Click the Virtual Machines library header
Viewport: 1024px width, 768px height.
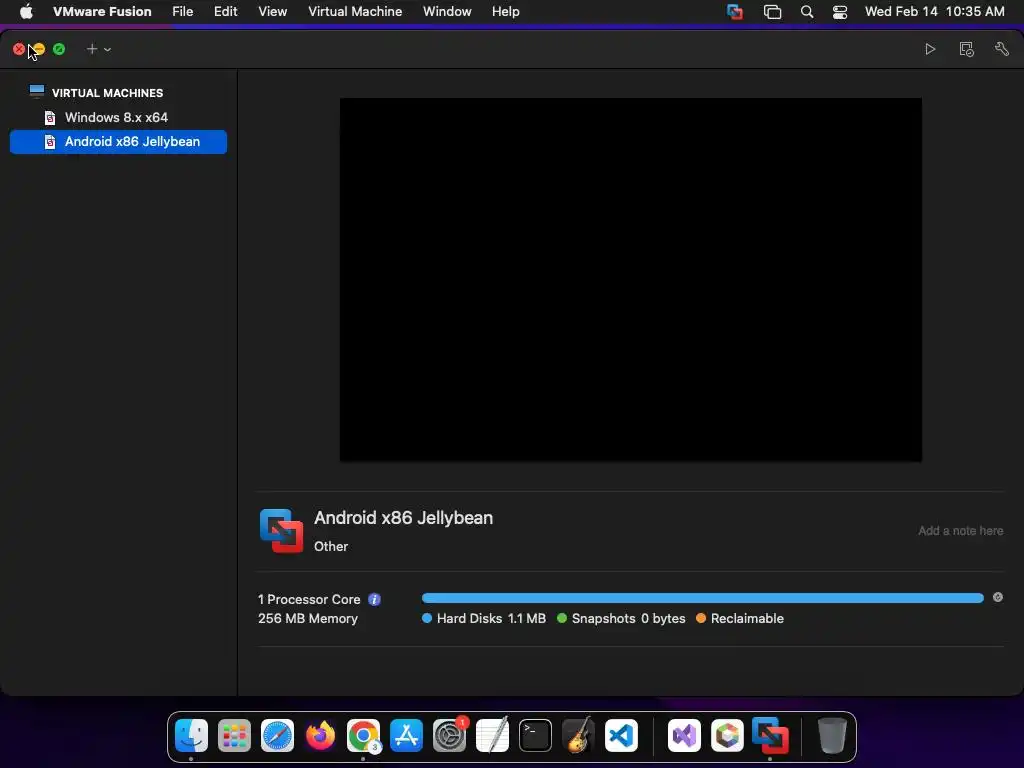click(x=108, y=93)
